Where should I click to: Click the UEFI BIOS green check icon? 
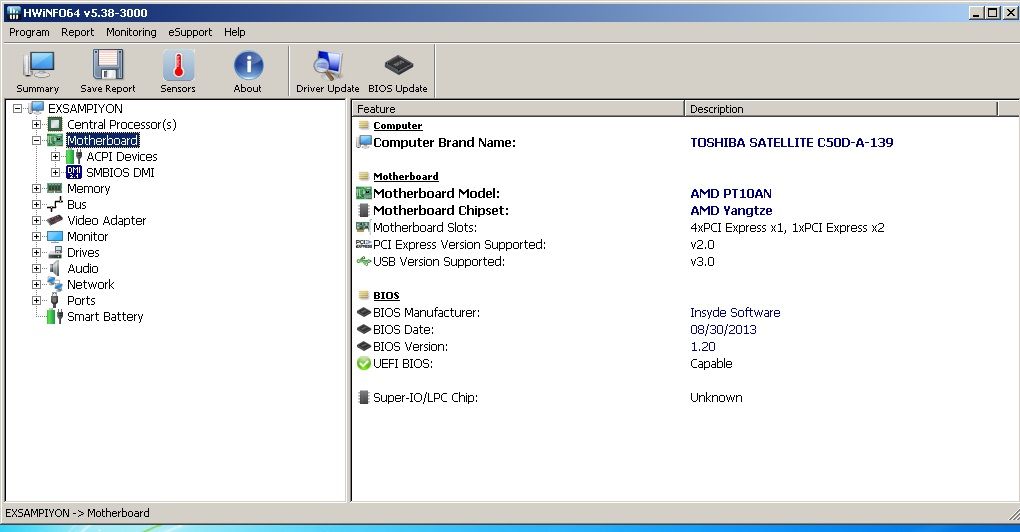364,364
